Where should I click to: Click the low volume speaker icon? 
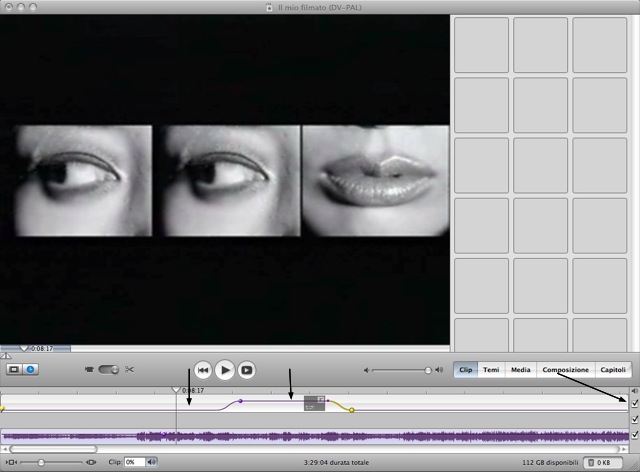367,370
